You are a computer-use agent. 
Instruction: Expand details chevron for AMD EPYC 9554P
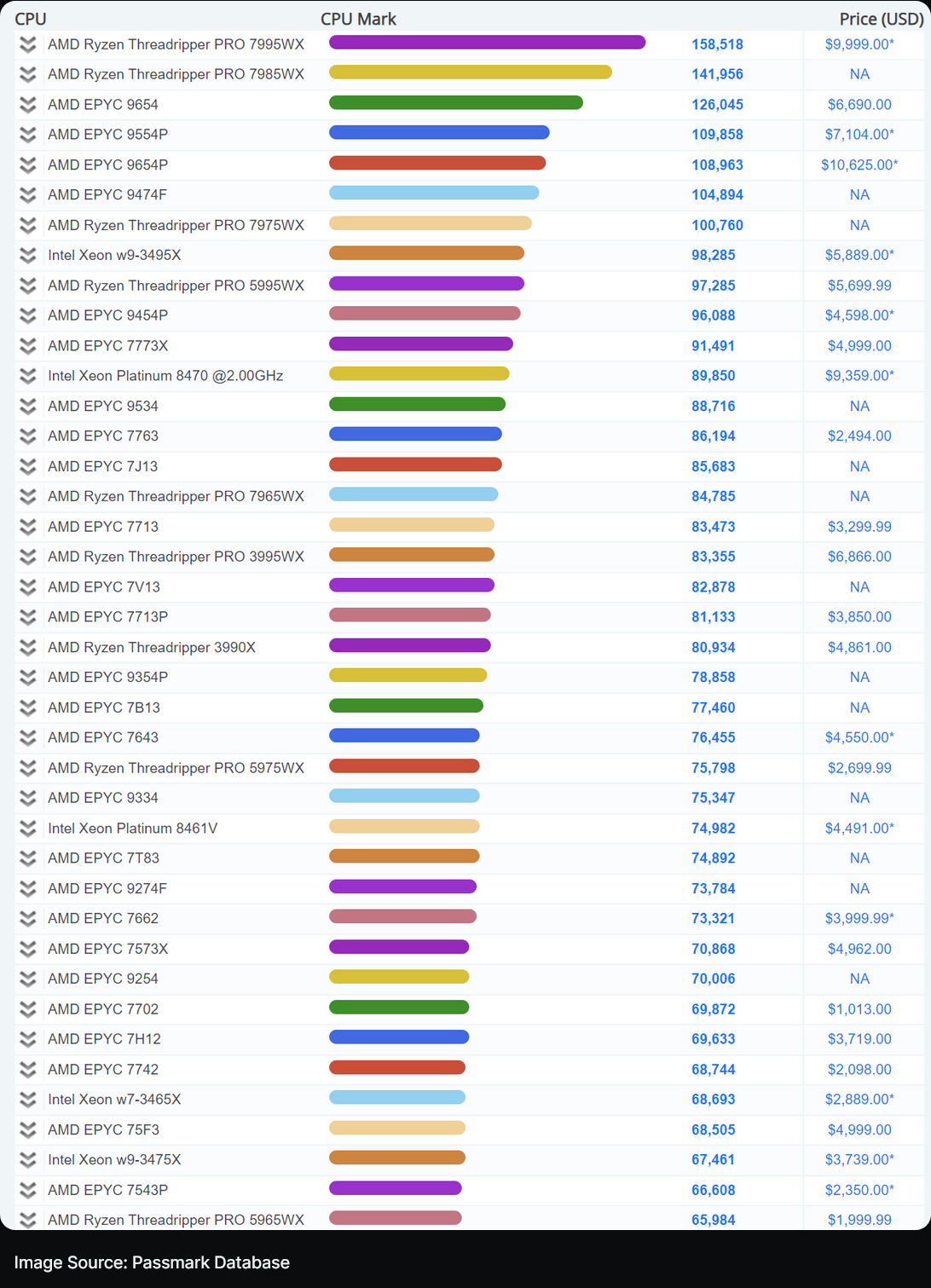click(28, 135)
